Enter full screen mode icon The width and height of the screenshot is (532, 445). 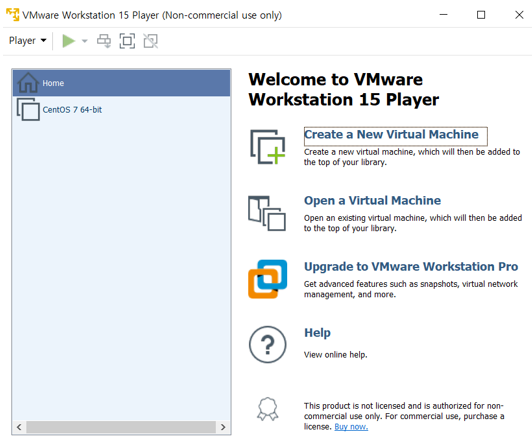127,41
